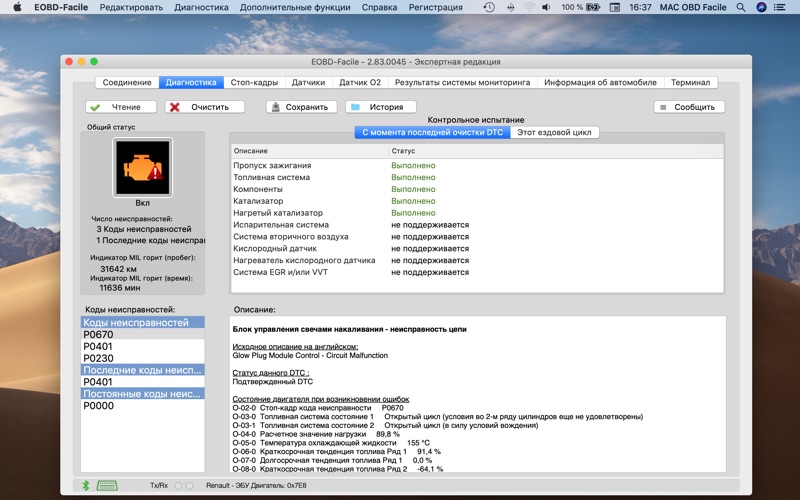Select С момента последней очистки DTC segment
Screen dimensions: 800x500
tap(433, 132)
